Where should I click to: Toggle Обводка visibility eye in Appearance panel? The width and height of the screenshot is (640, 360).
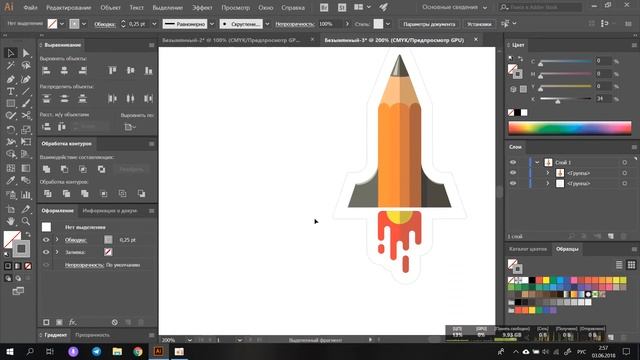pos(46,240)
